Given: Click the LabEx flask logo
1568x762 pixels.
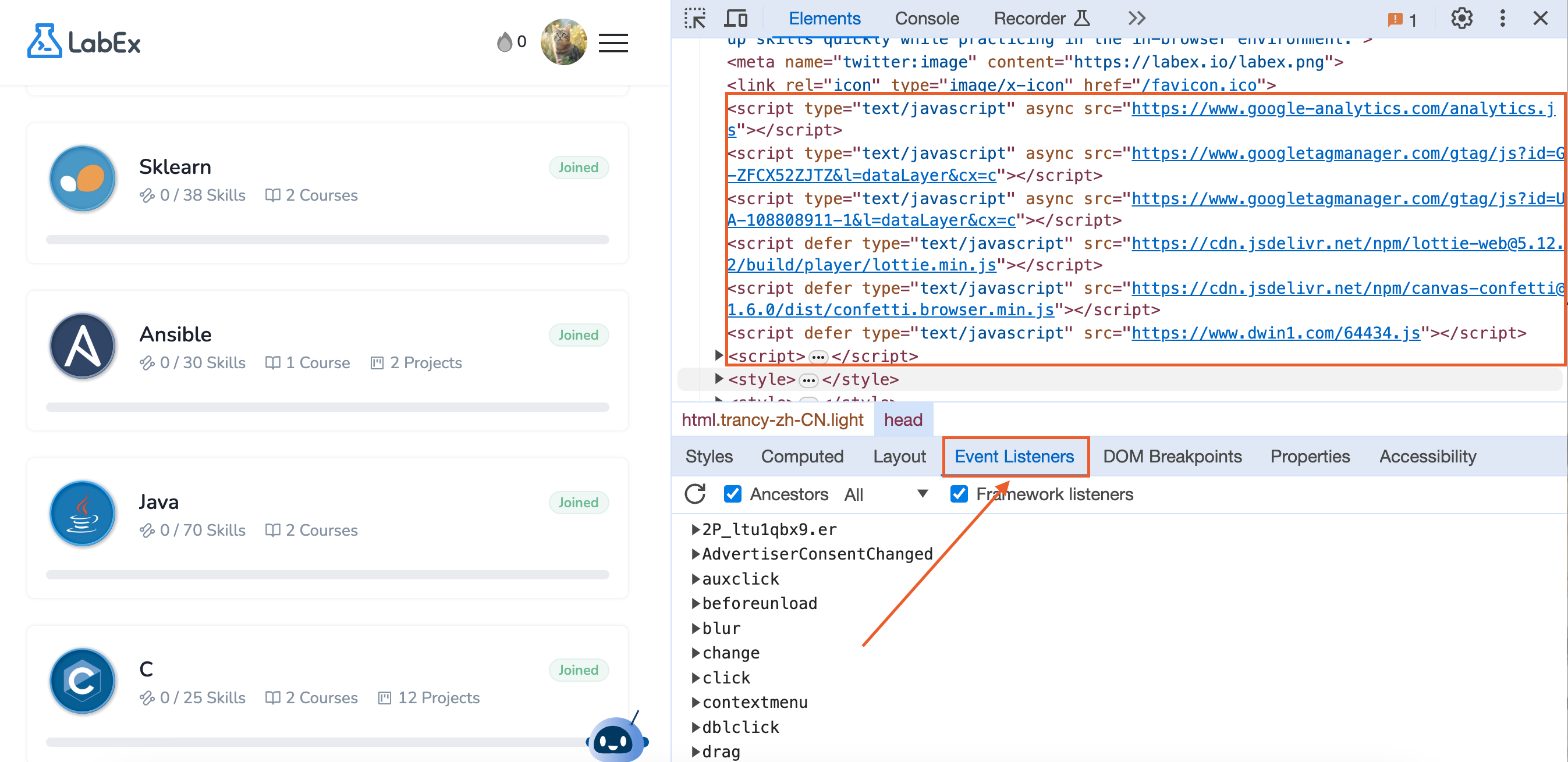Looking at the screenshot, I should coord(45,41).
